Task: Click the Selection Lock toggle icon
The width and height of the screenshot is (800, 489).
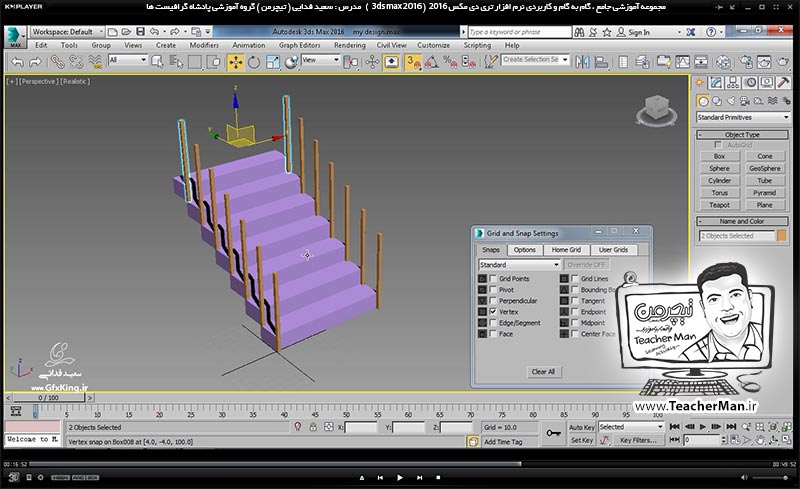Action: tap(313, 427)
